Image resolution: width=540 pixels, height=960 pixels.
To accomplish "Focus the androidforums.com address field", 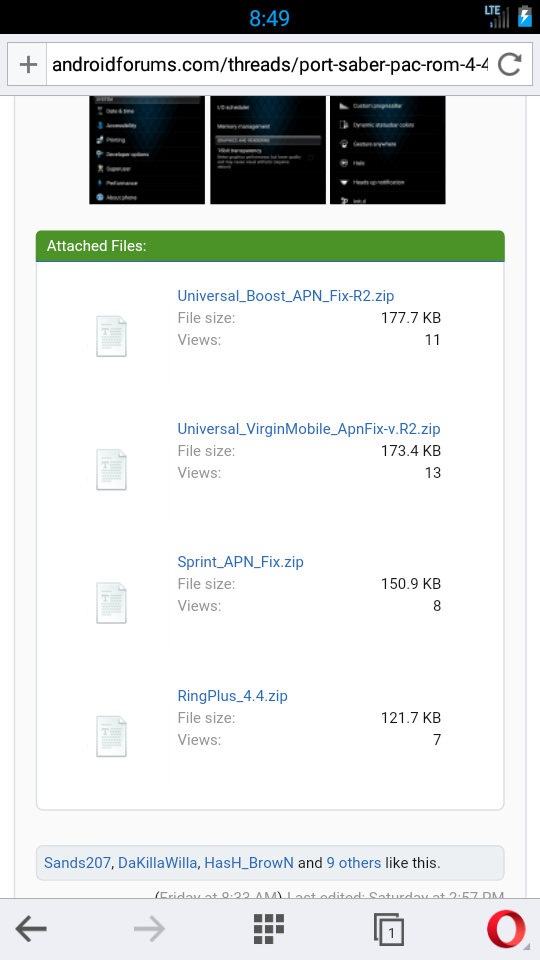I will point(270,64).
